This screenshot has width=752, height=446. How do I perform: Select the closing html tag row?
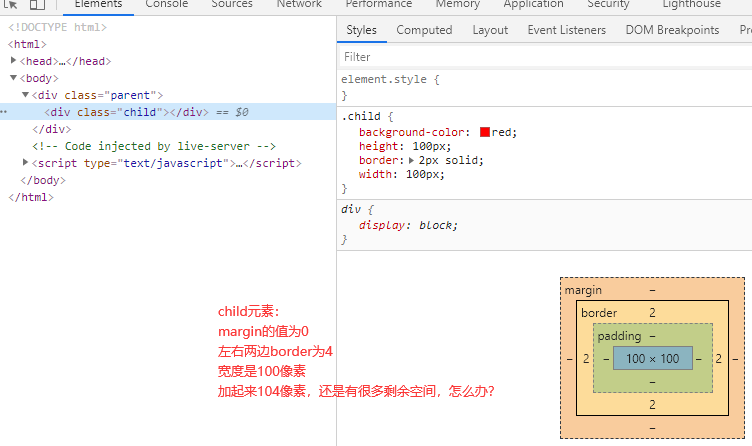(x=31, y=197)
